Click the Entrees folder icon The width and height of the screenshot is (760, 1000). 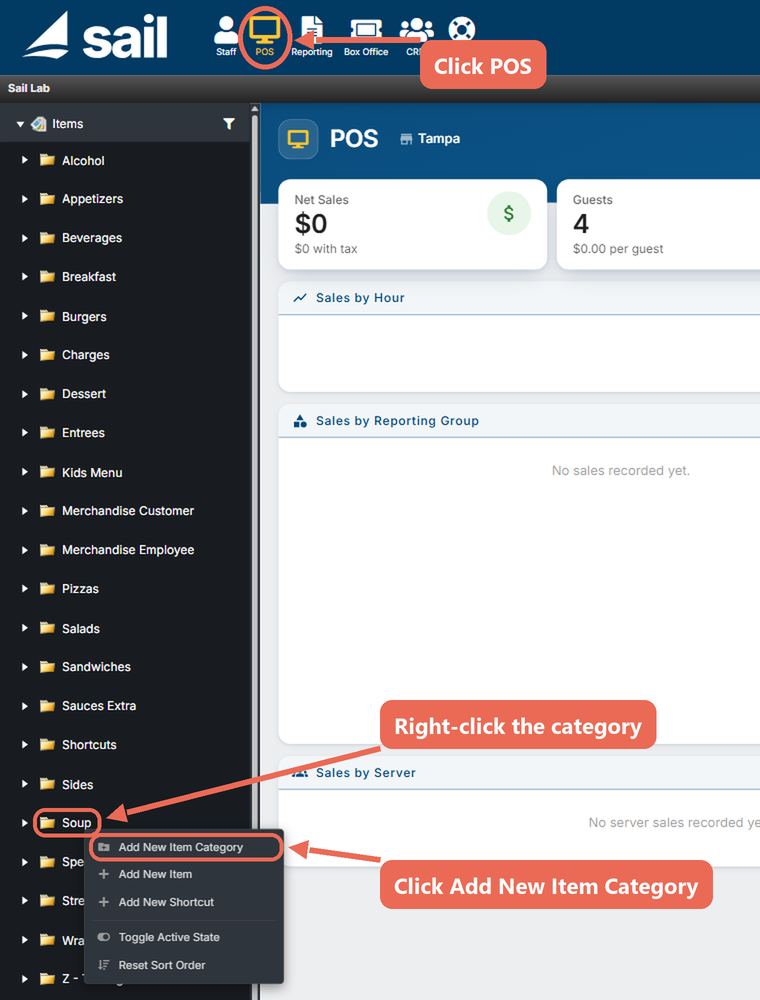pyautogui.click(x=47, y=432)
